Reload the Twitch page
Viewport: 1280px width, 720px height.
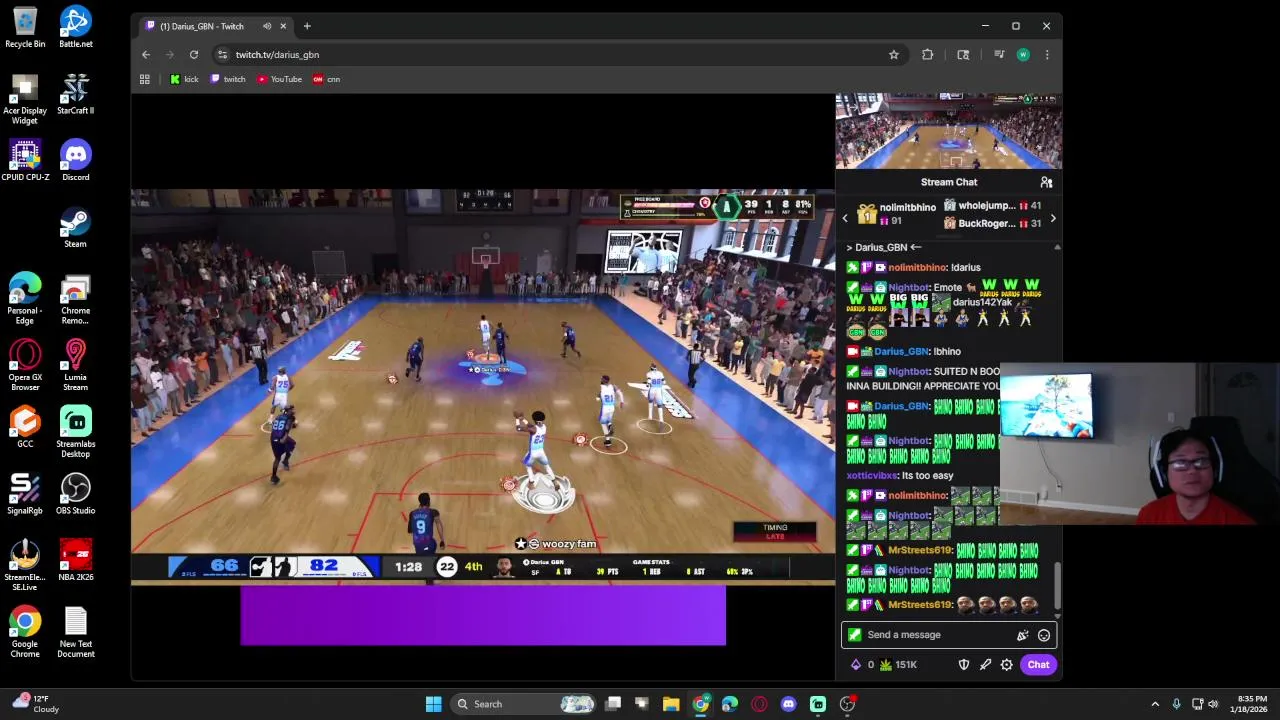tap(194, 55)
